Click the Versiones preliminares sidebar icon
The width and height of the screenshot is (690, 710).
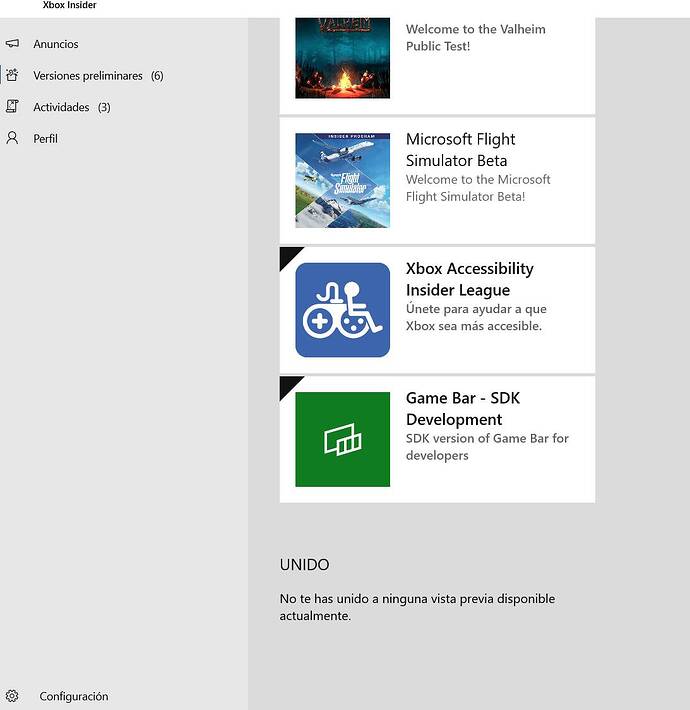click(x=12, y=75)
